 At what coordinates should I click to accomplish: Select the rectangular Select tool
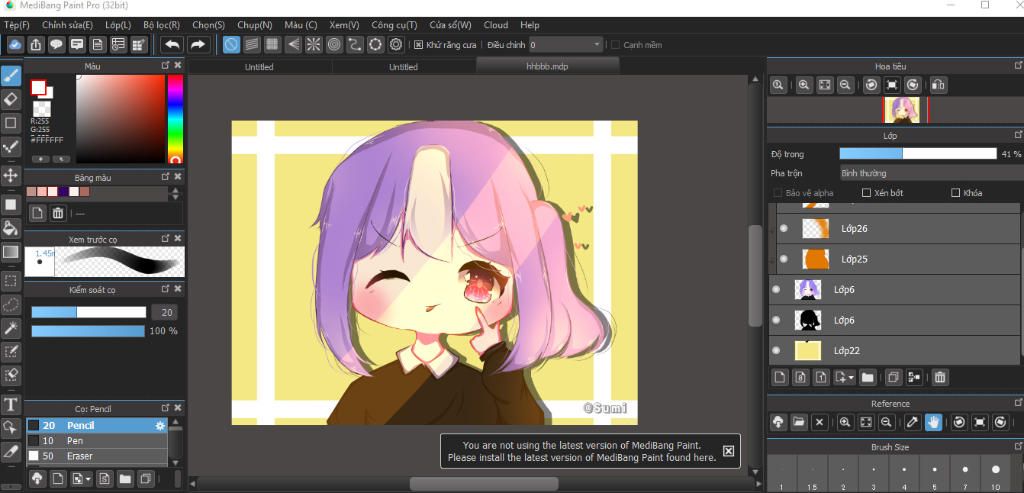(x=10, y=281)
